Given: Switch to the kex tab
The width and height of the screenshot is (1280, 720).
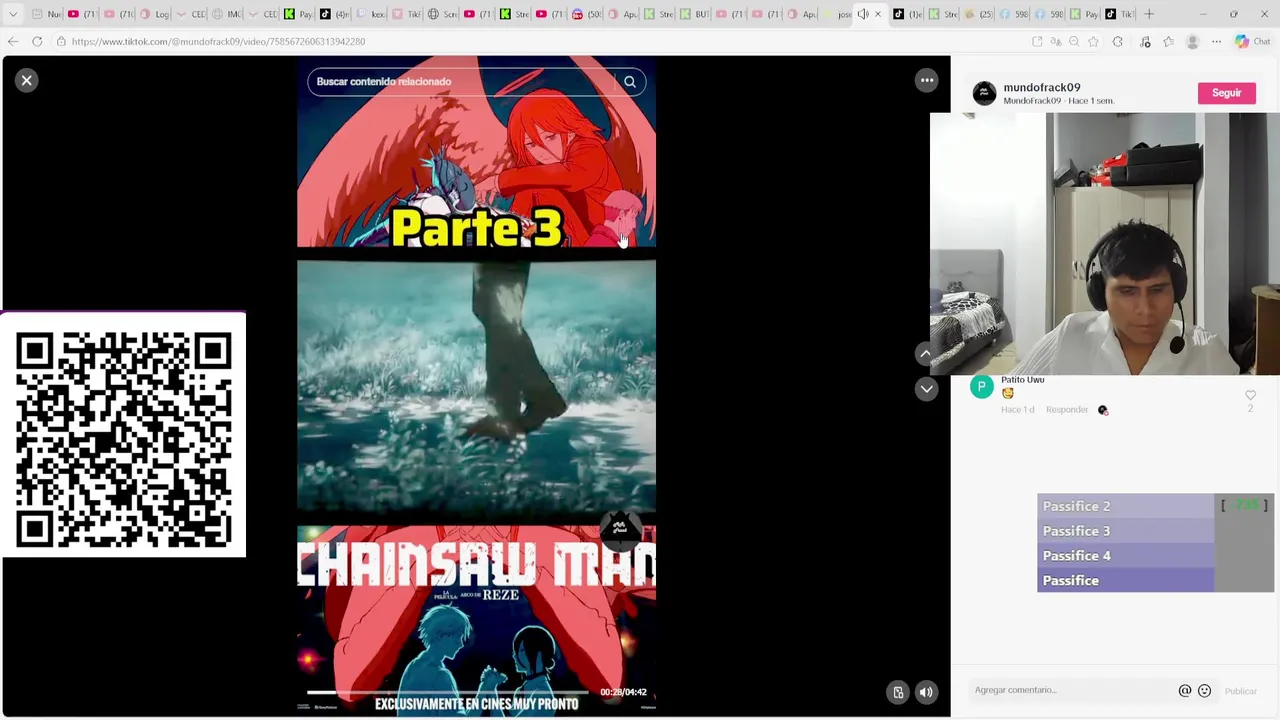Looking at the screenshot, I should pyautogui.click(x=371, y=14).
